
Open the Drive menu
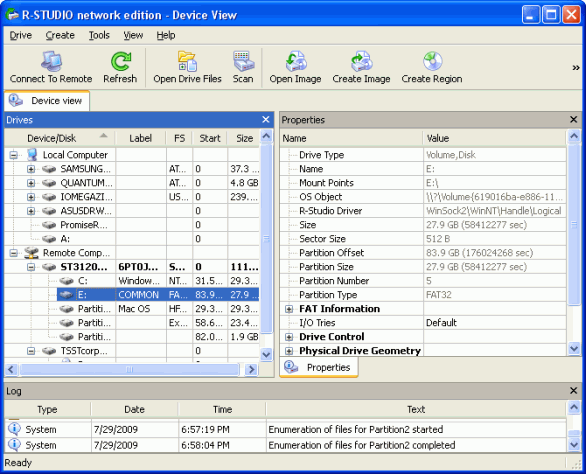21,35
